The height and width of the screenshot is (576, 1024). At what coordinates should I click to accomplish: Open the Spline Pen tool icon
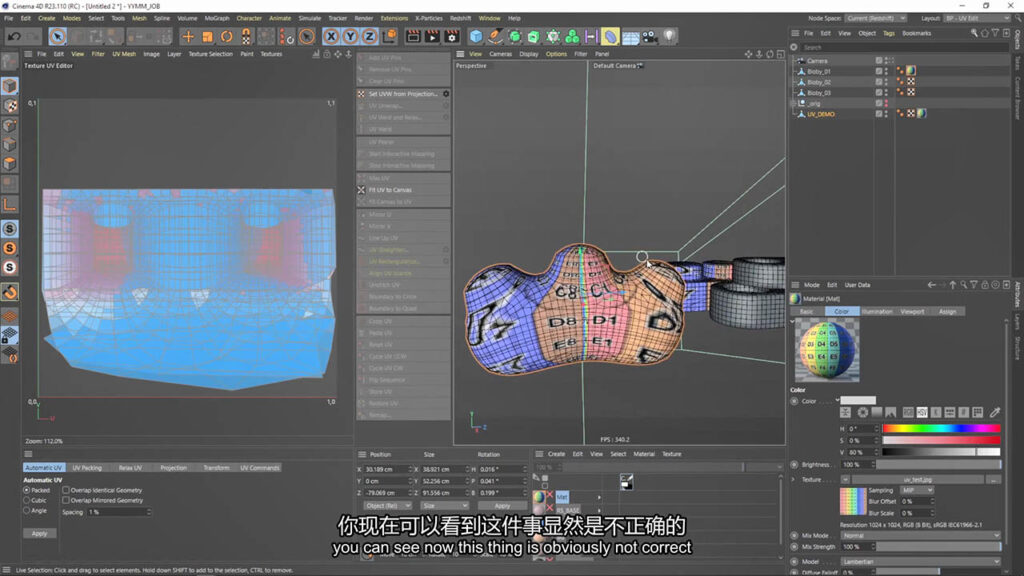click(x=496, y=37)
